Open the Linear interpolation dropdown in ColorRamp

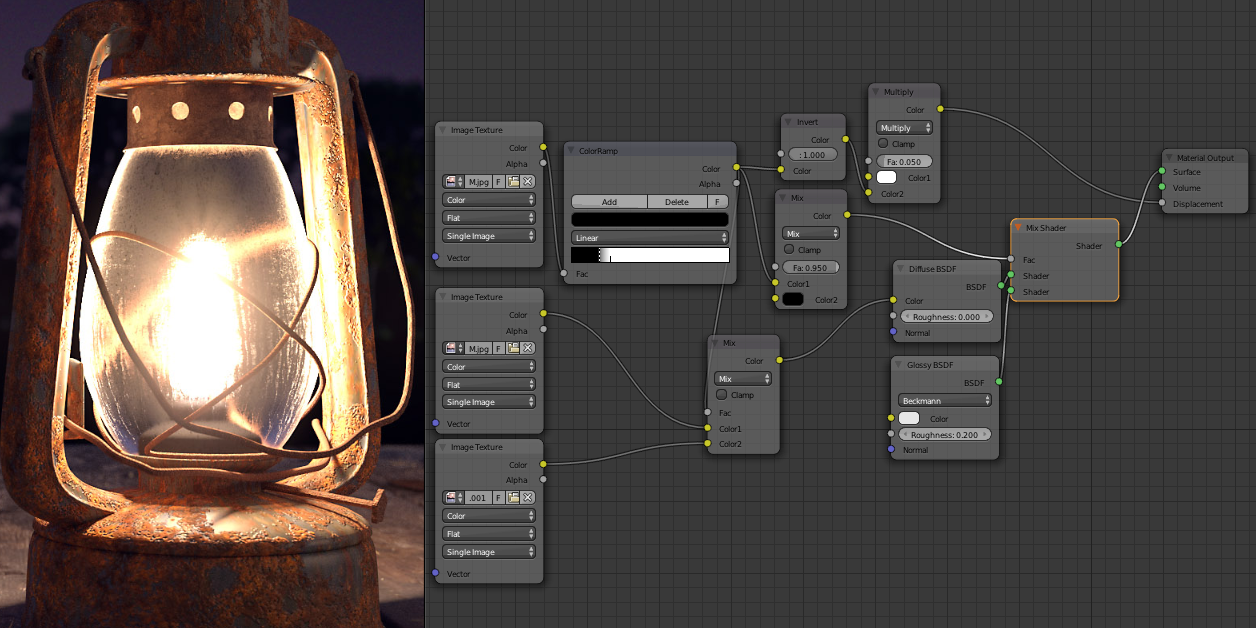[x=650, y=238]
